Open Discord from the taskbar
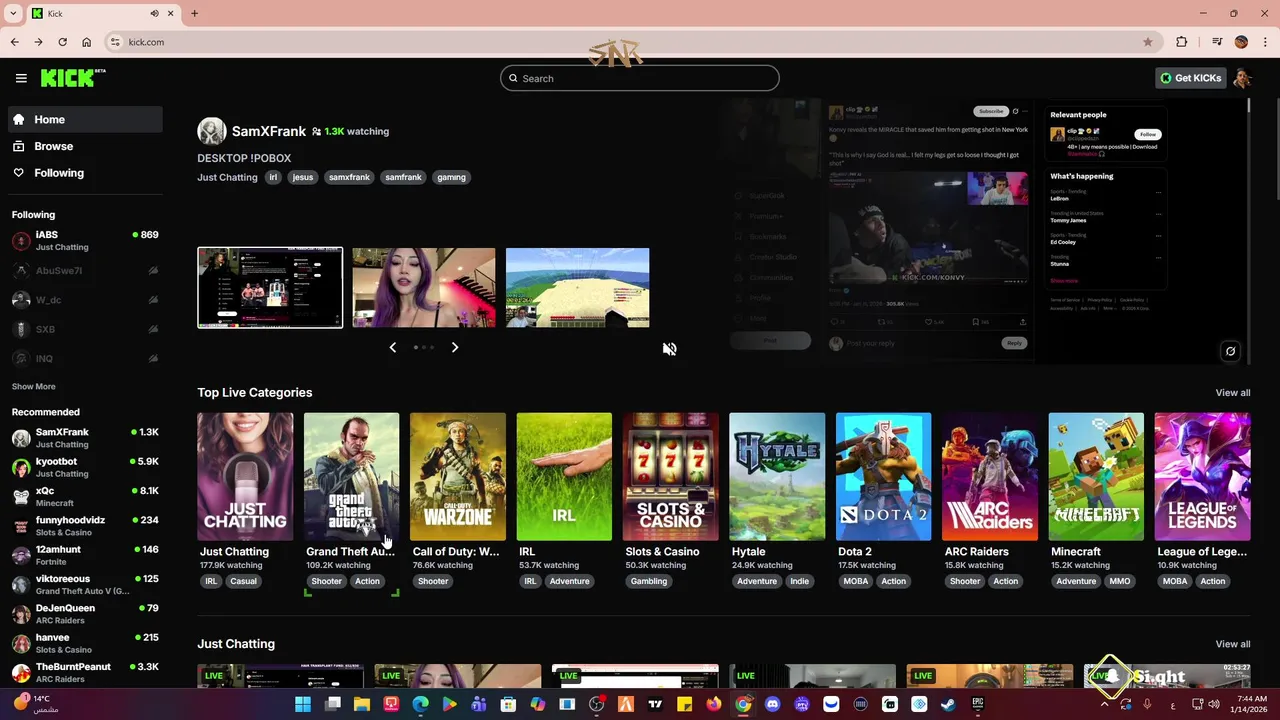The image size is (1280, 720). coord(772,704)
